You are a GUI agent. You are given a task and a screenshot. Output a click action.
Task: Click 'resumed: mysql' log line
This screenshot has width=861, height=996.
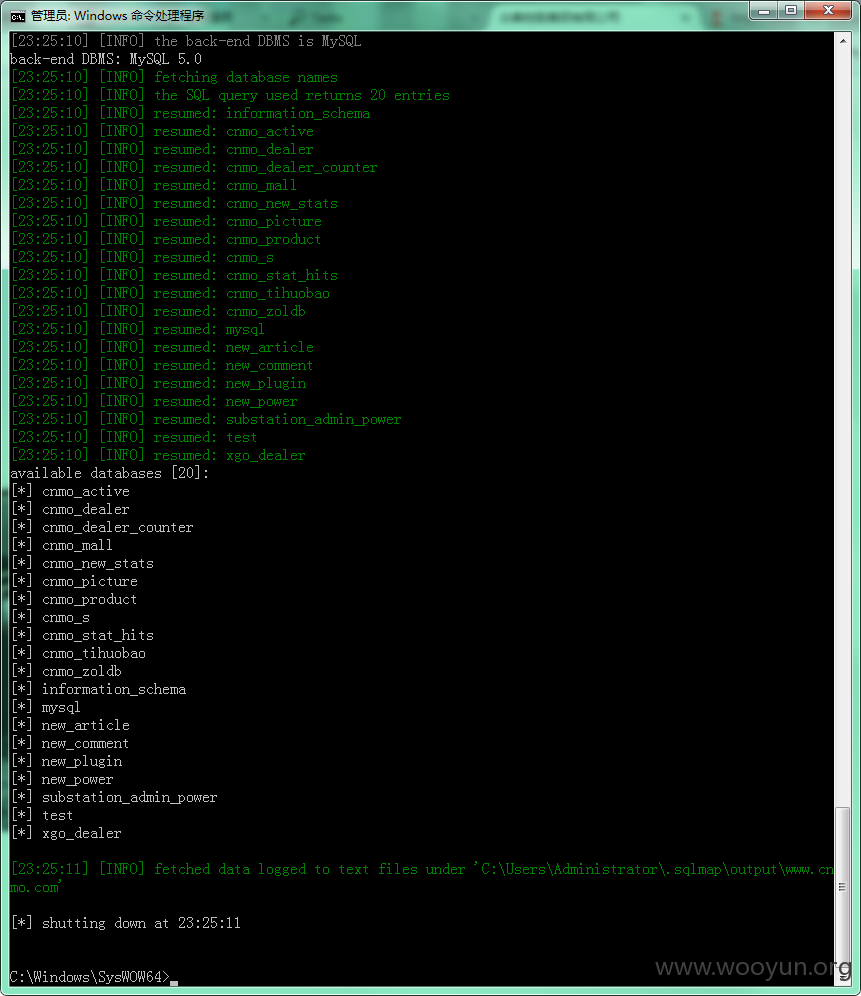(138, 329)
